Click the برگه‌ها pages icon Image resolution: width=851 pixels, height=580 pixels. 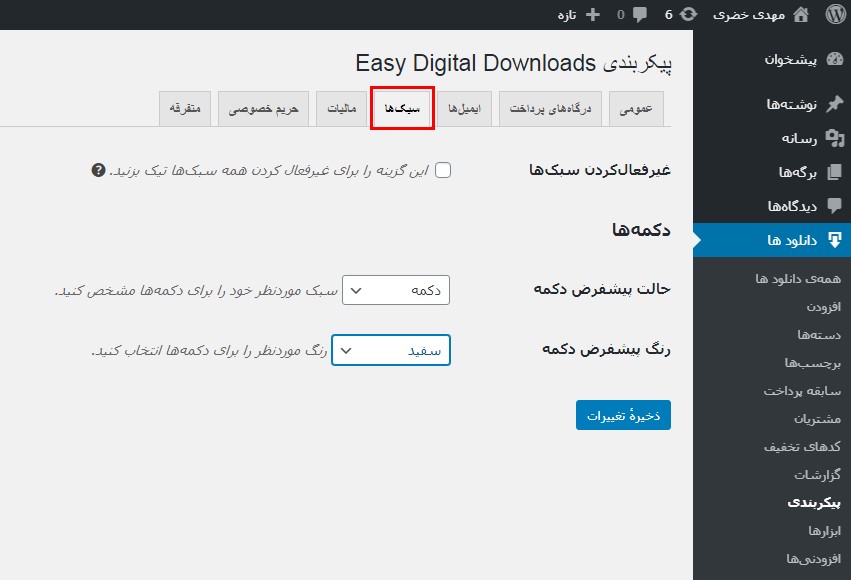[835, 173]
